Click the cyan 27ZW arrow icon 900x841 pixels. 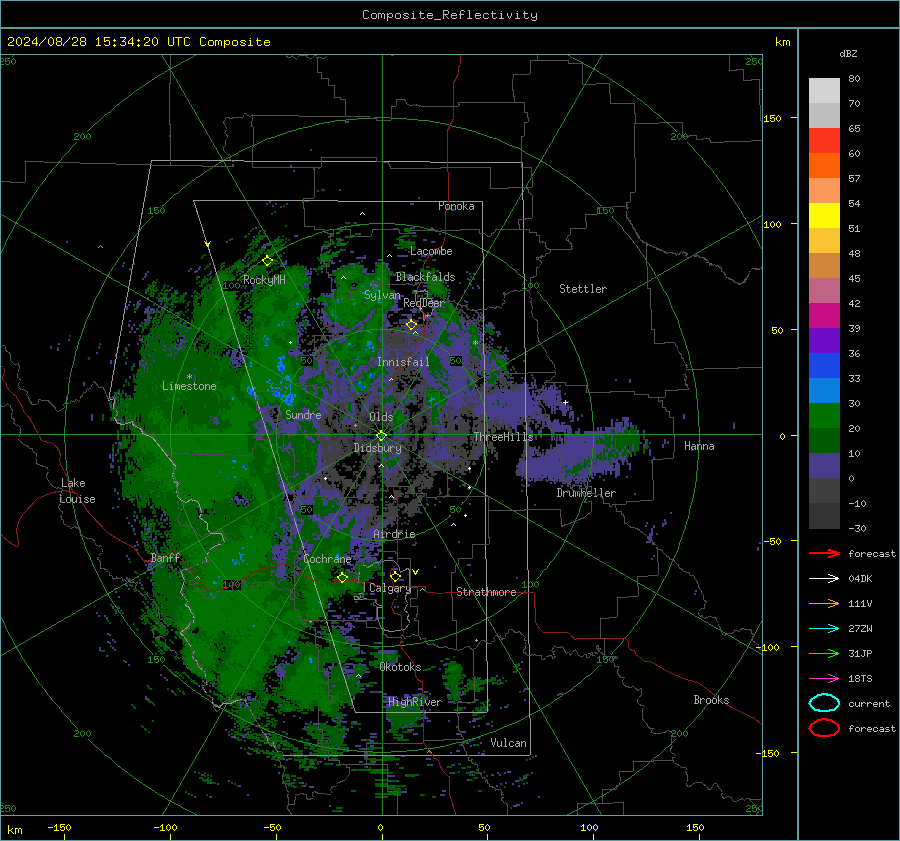click(824, 629)
